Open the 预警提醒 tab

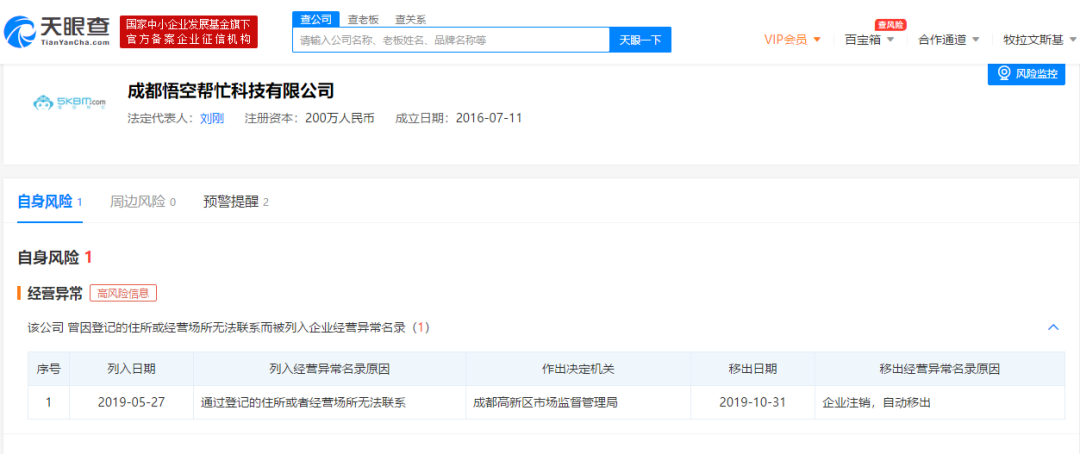[230, 202]
